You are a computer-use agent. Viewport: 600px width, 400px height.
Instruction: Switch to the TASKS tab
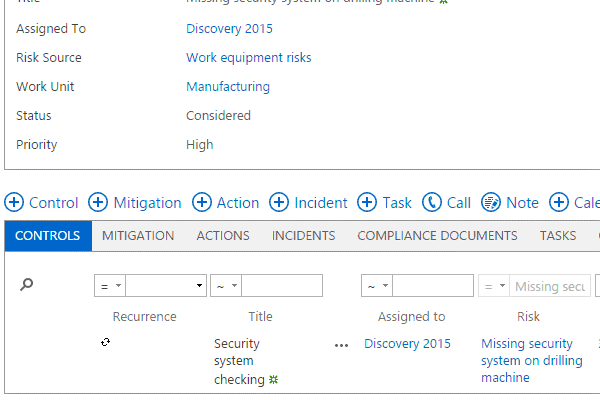tap(558, 235)
